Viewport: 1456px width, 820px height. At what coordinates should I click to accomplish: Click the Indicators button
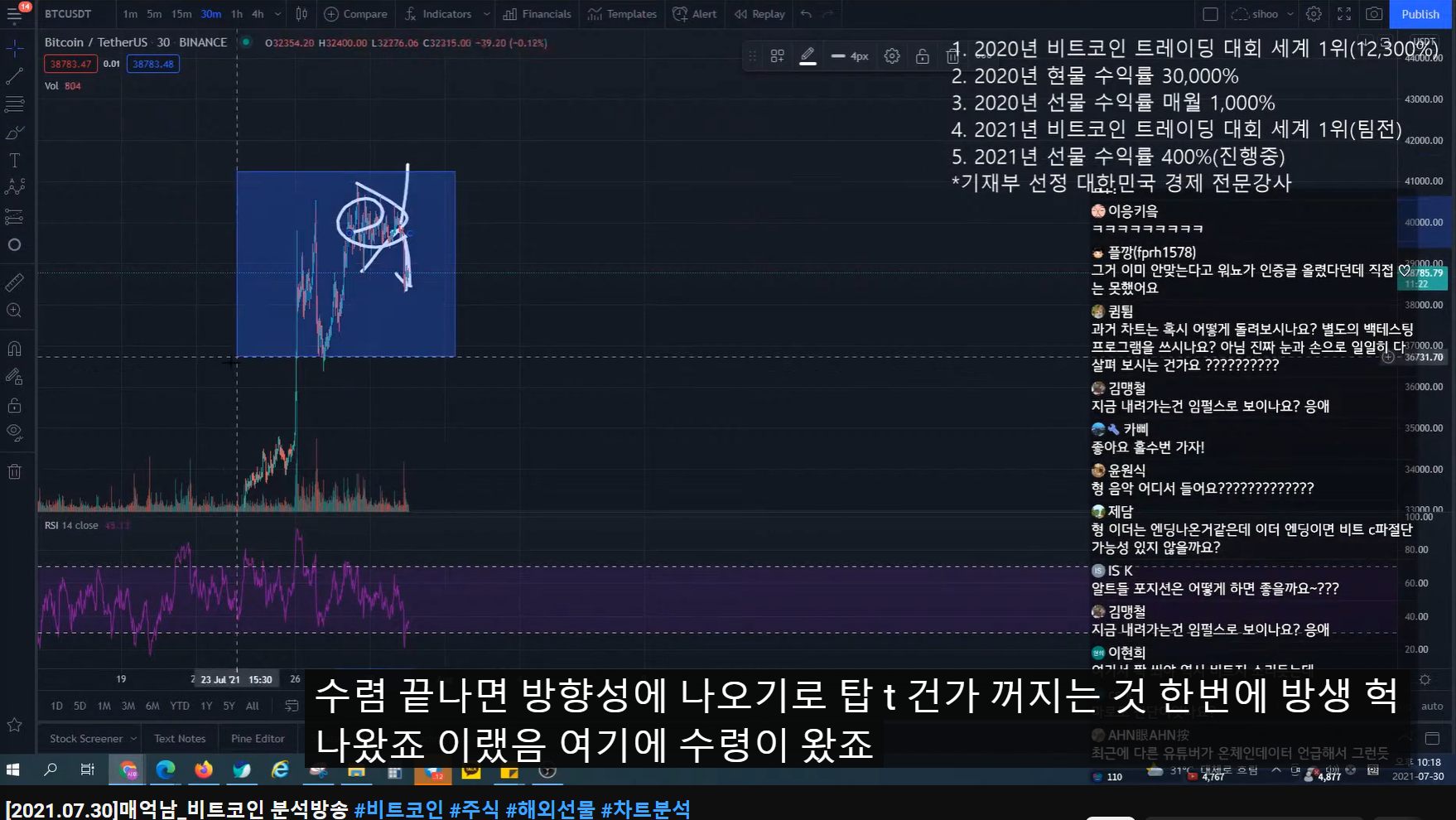(439, 14)
